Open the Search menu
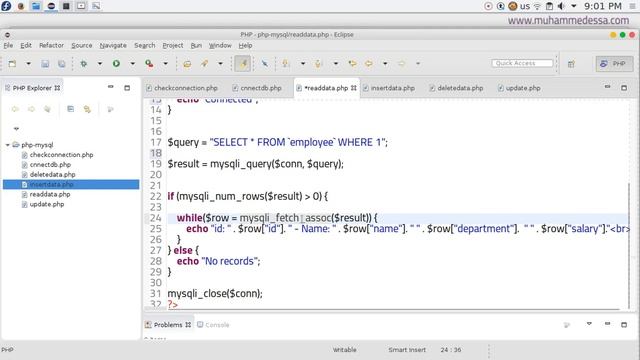The height and width of the screenshot is (360, 640). coord(144,45)
